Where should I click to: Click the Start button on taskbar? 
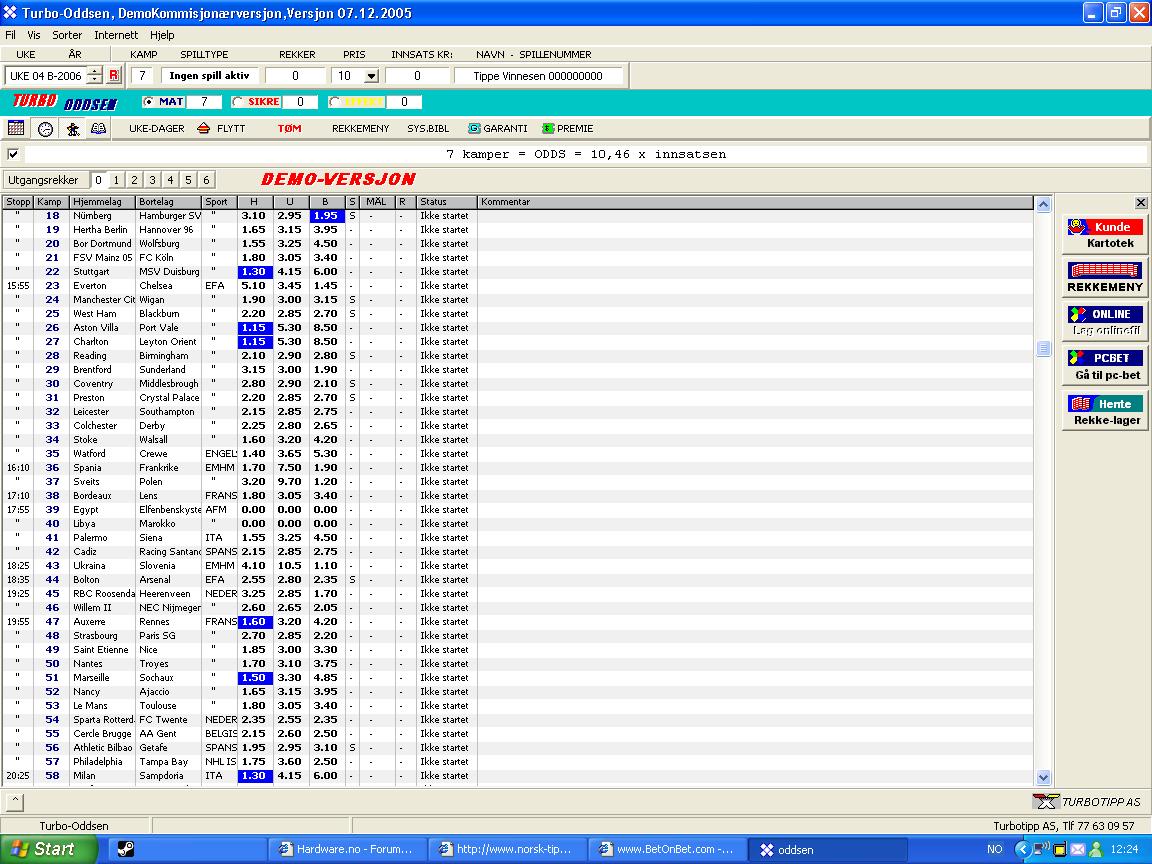pos(48,849)
